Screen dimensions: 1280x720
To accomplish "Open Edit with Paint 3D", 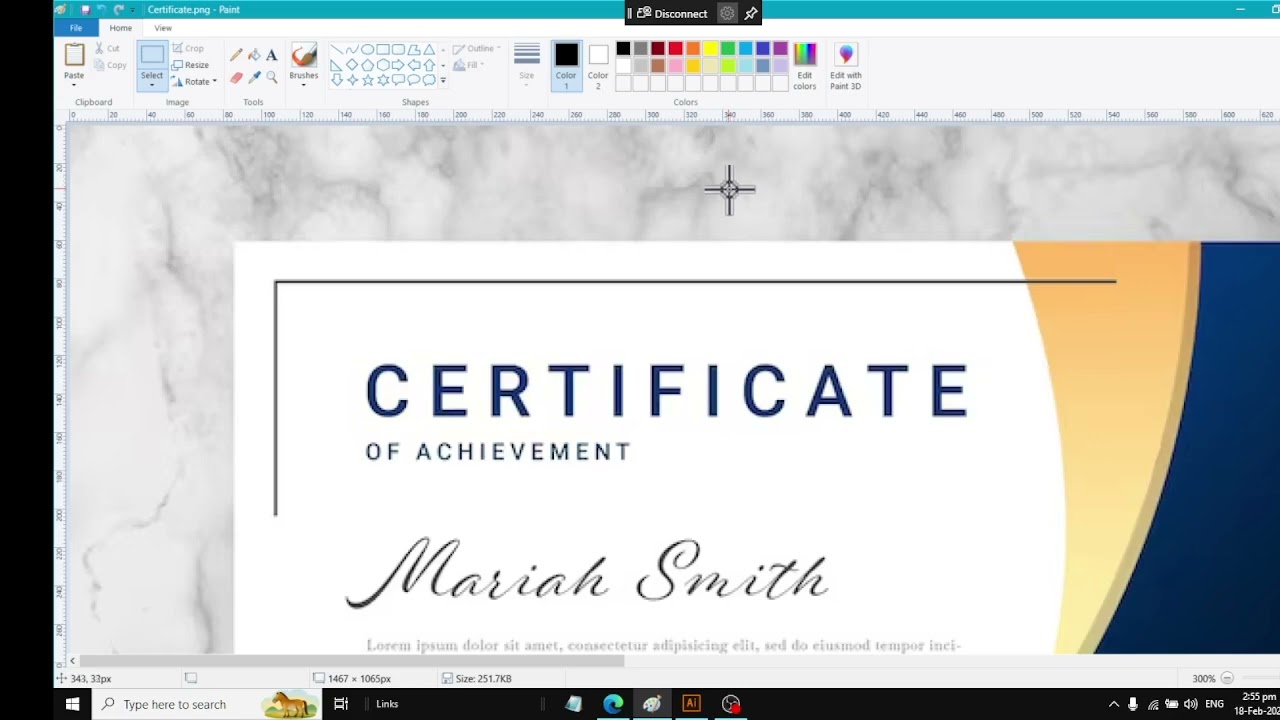I will pyautogui.click(x=845, y=66).
